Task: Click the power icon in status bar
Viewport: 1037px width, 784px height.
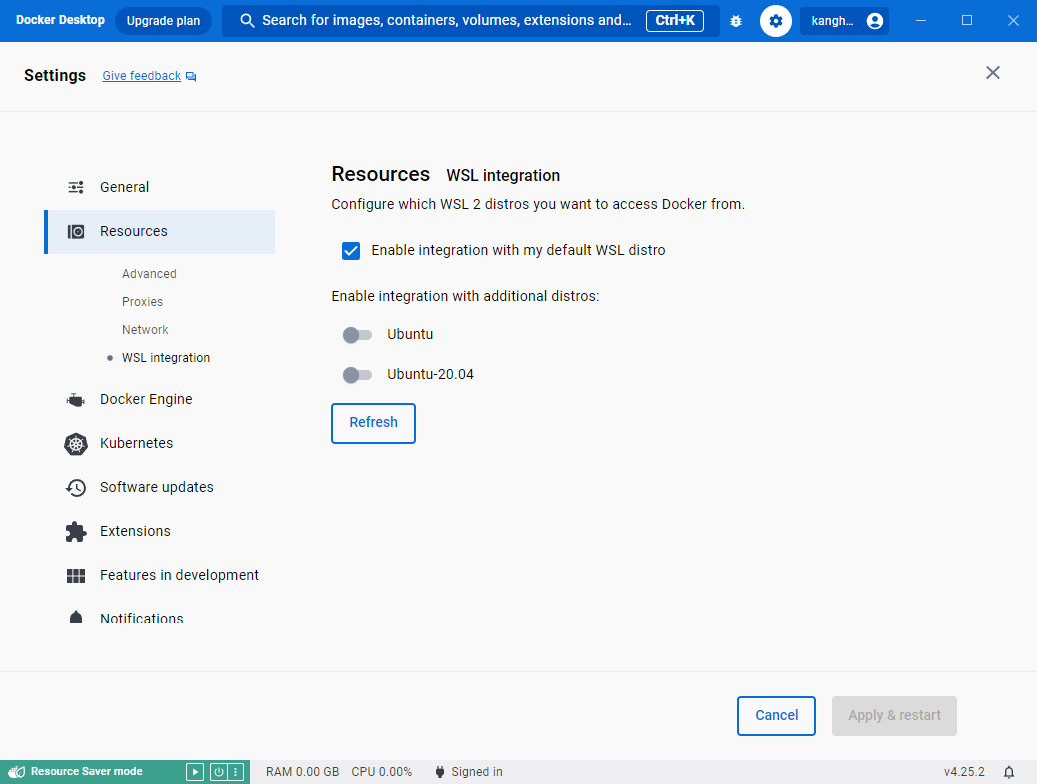Action: [219, 771]
